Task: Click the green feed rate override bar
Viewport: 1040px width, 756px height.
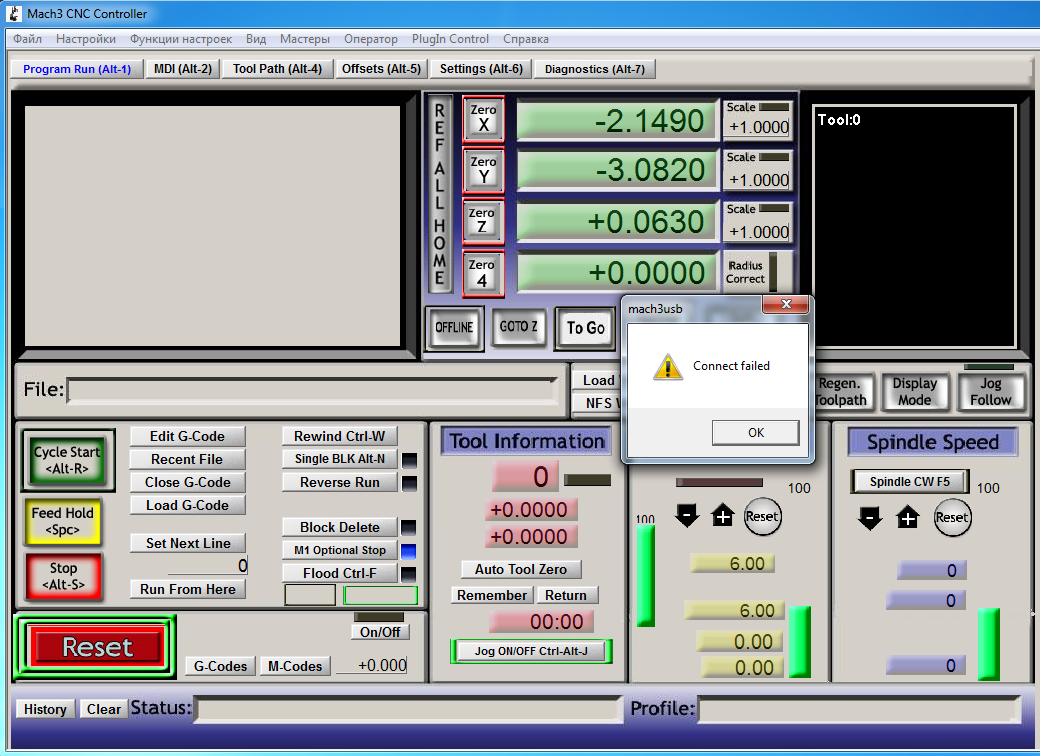Action: pos(645,576)
